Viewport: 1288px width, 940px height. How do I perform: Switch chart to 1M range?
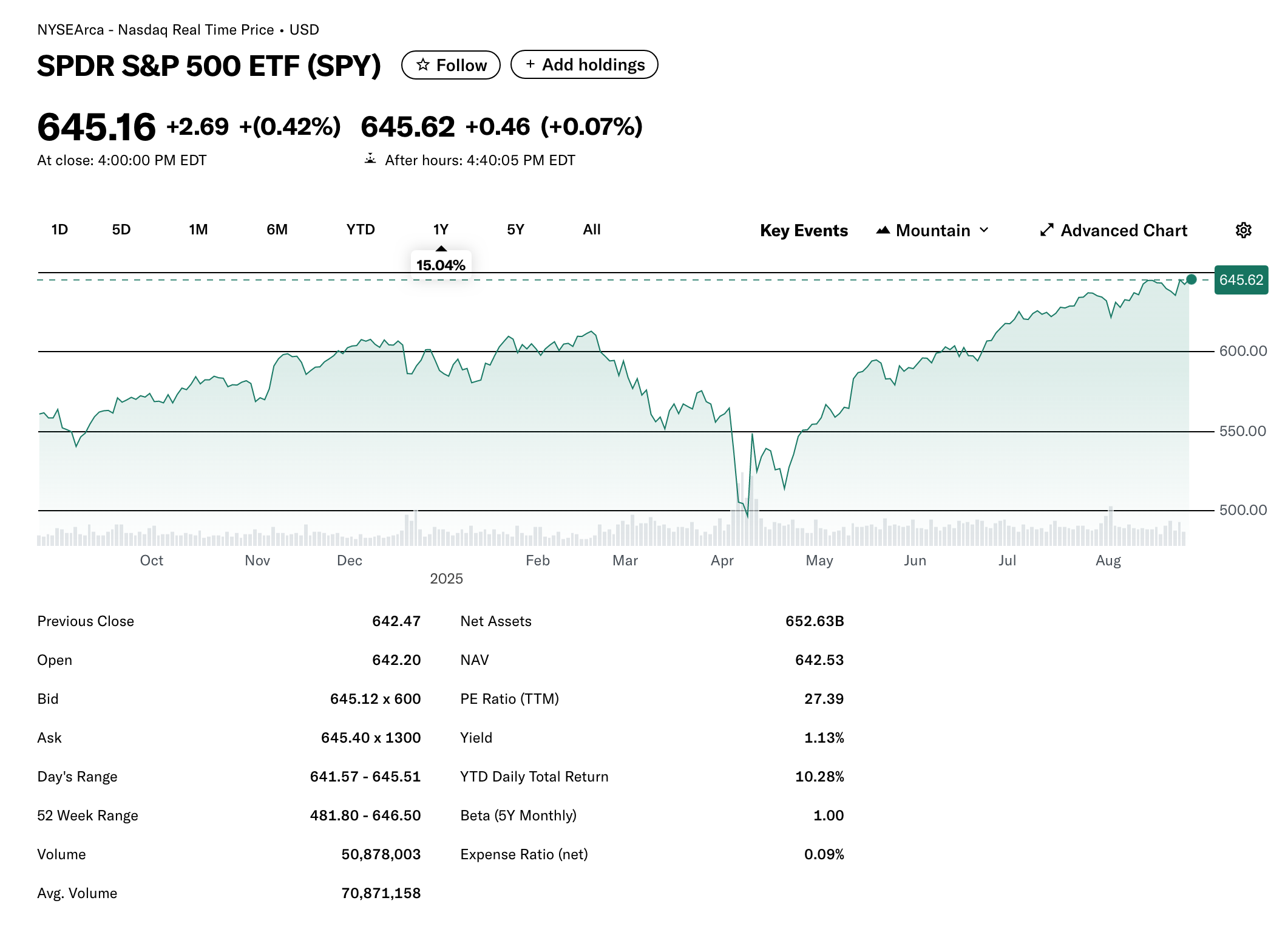click(x=198, y=230)
